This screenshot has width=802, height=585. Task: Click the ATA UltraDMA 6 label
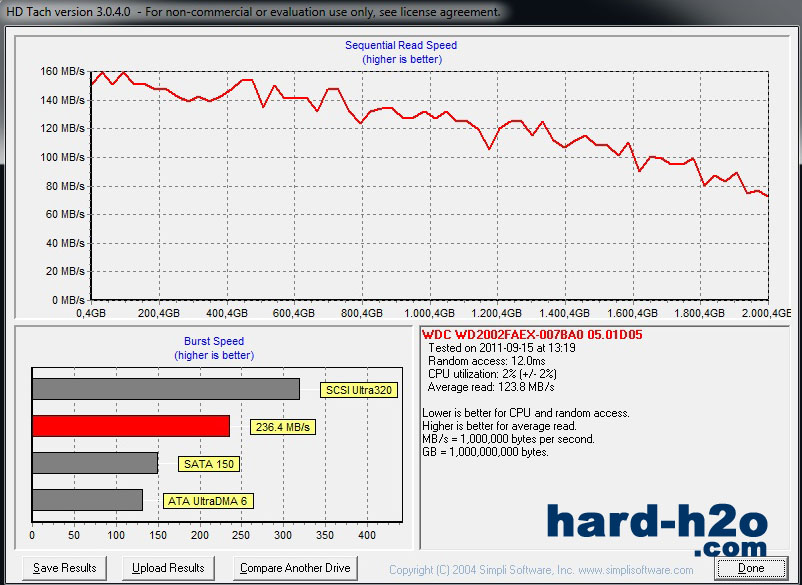pos(208,501)
